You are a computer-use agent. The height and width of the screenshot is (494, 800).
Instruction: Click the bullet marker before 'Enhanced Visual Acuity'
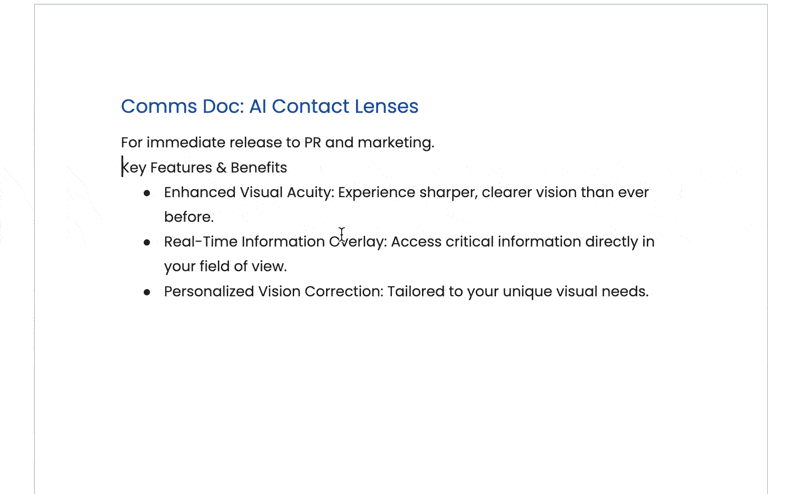click(x=147, y=193)
